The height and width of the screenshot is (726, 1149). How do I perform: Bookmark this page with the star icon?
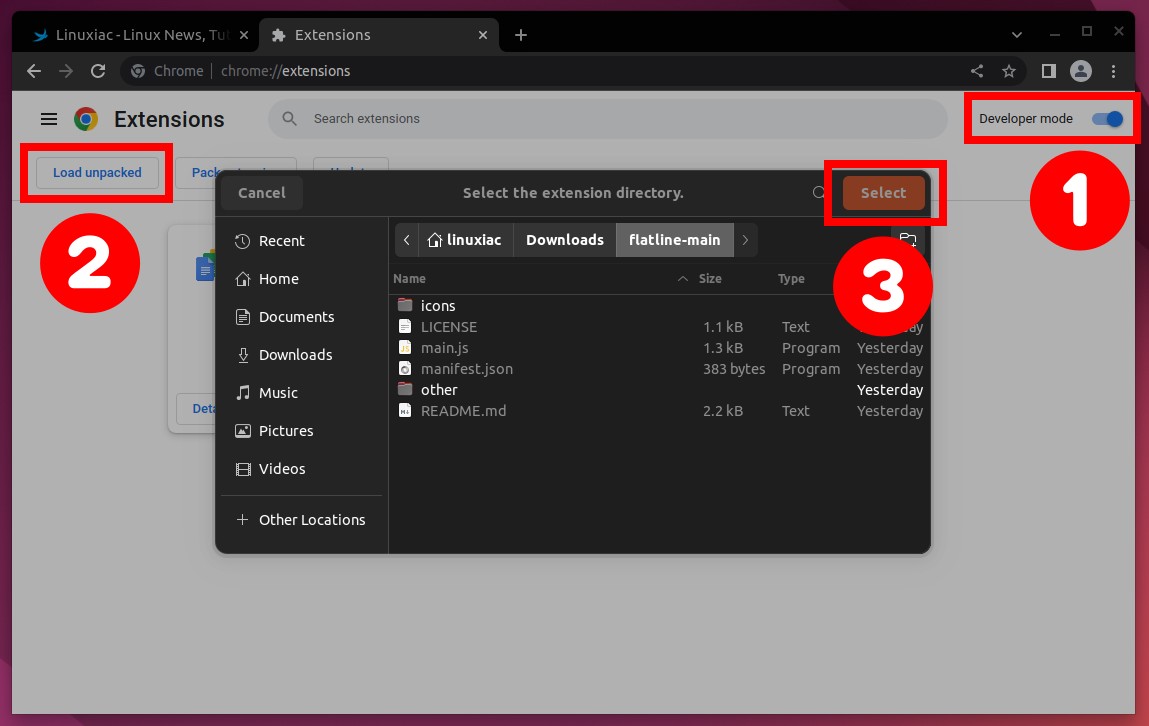pyautogui.click(x=1009, y=71)
